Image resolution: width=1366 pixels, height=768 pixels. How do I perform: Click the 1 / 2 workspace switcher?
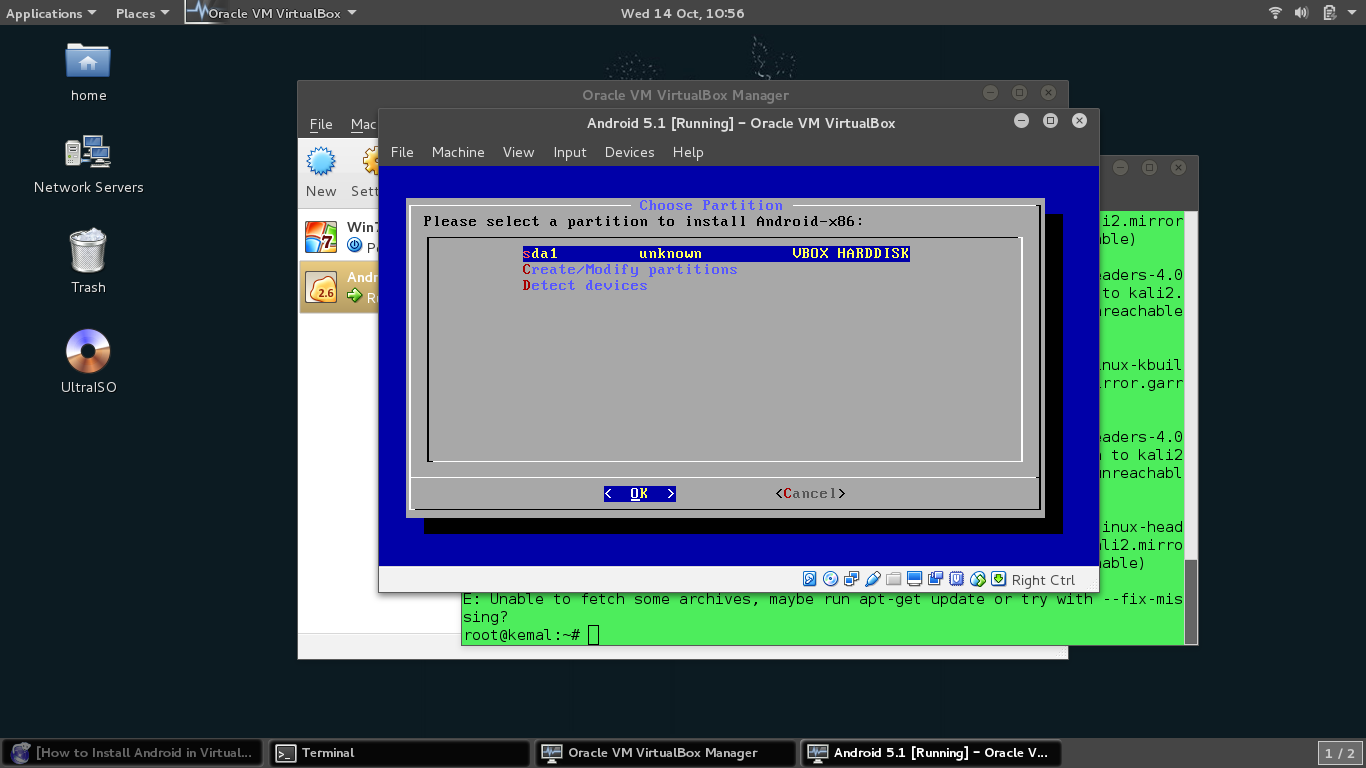(1339, 753)
